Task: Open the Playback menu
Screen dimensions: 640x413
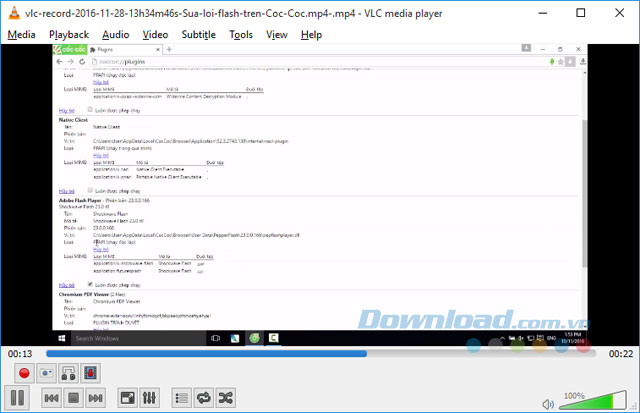Action: click(x=69, y=35)
